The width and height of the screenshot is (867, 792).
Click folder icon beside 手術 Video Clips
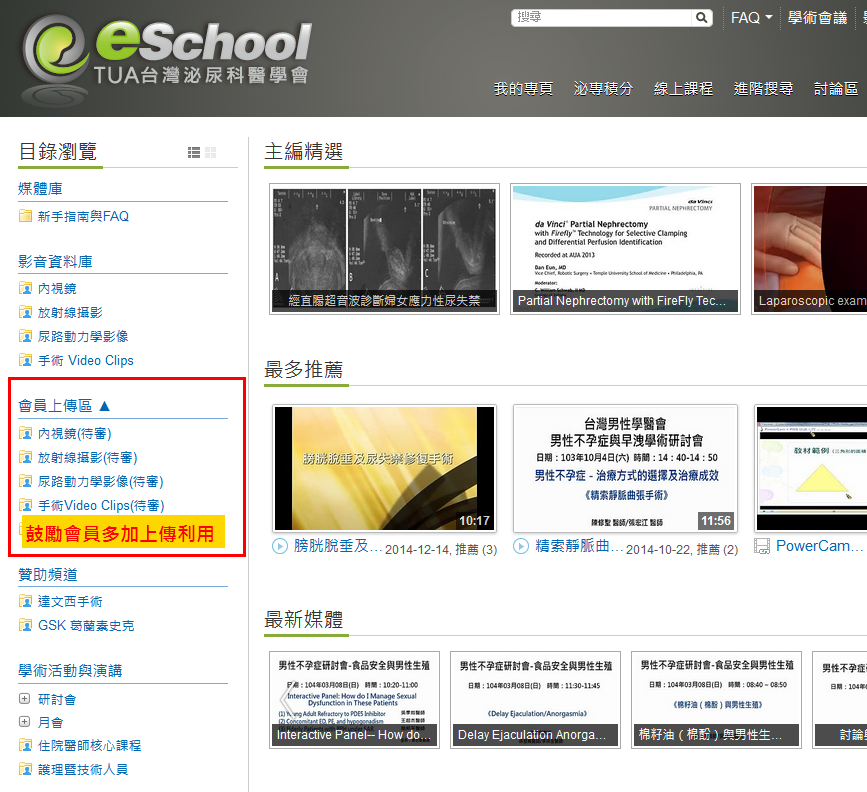pyautogui.click(x=25, y=361)
